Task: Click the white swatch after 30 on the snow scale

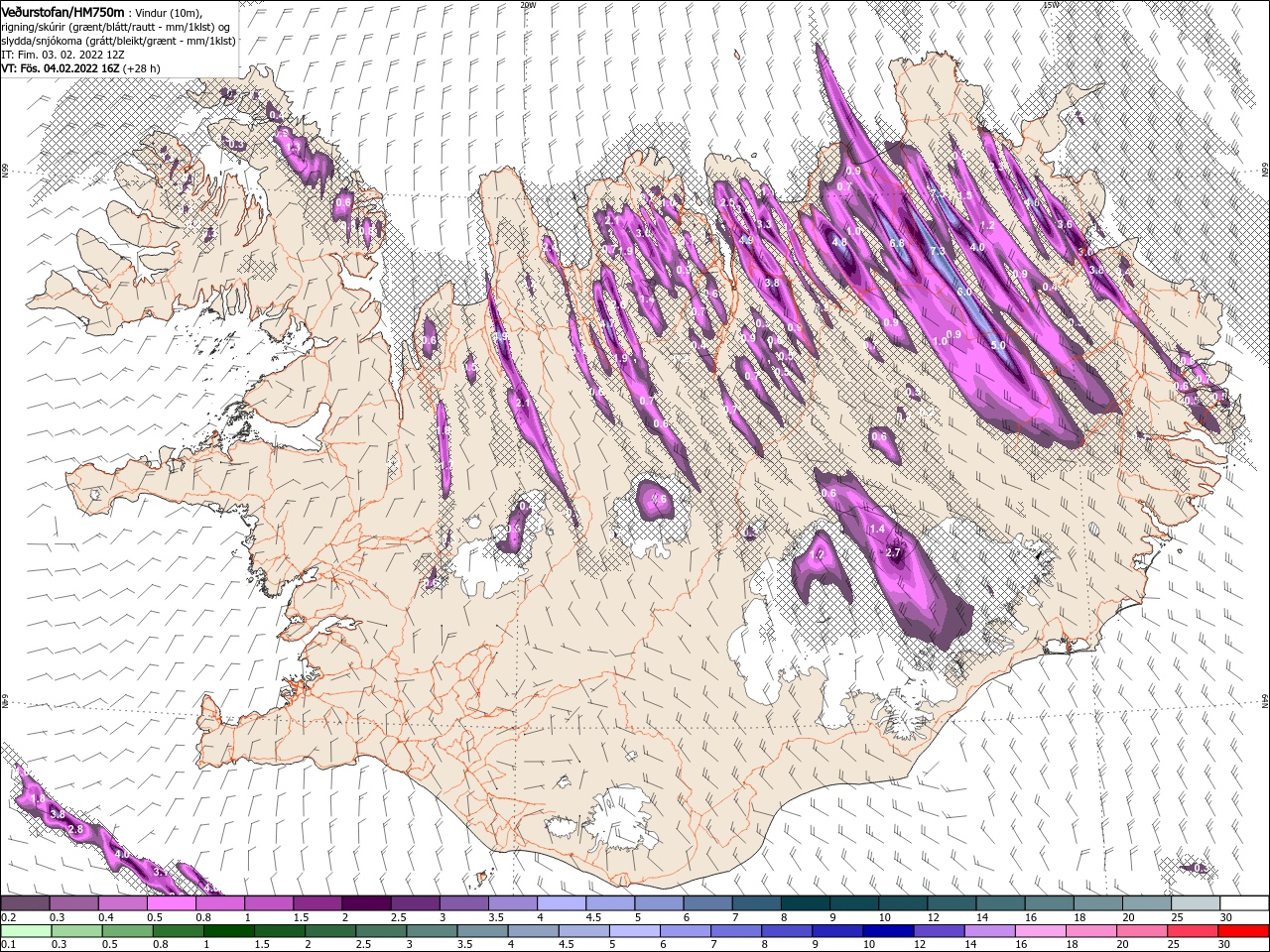Action: [x=1245, y=903]
